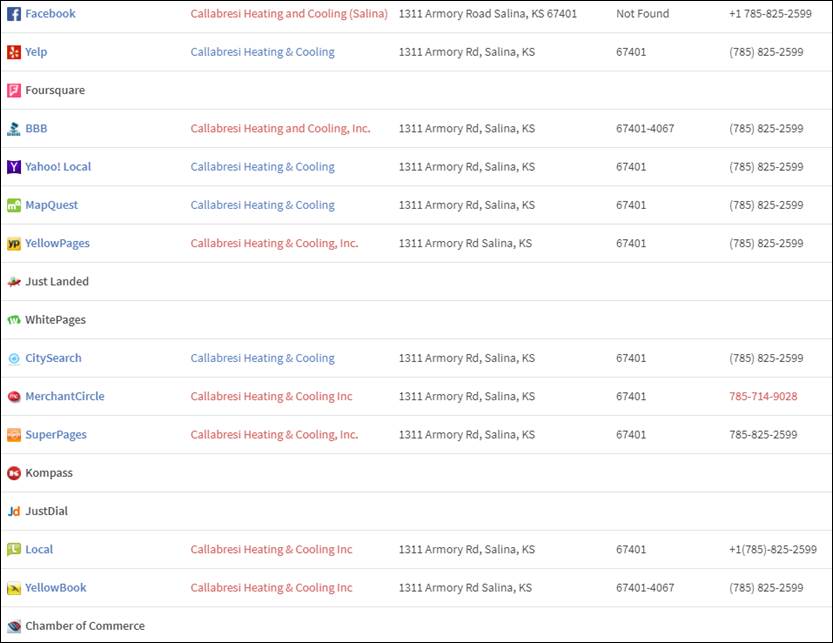833x643 pixels.
Task: Open the MerchantCircle directory link
Action: point(65,396)
